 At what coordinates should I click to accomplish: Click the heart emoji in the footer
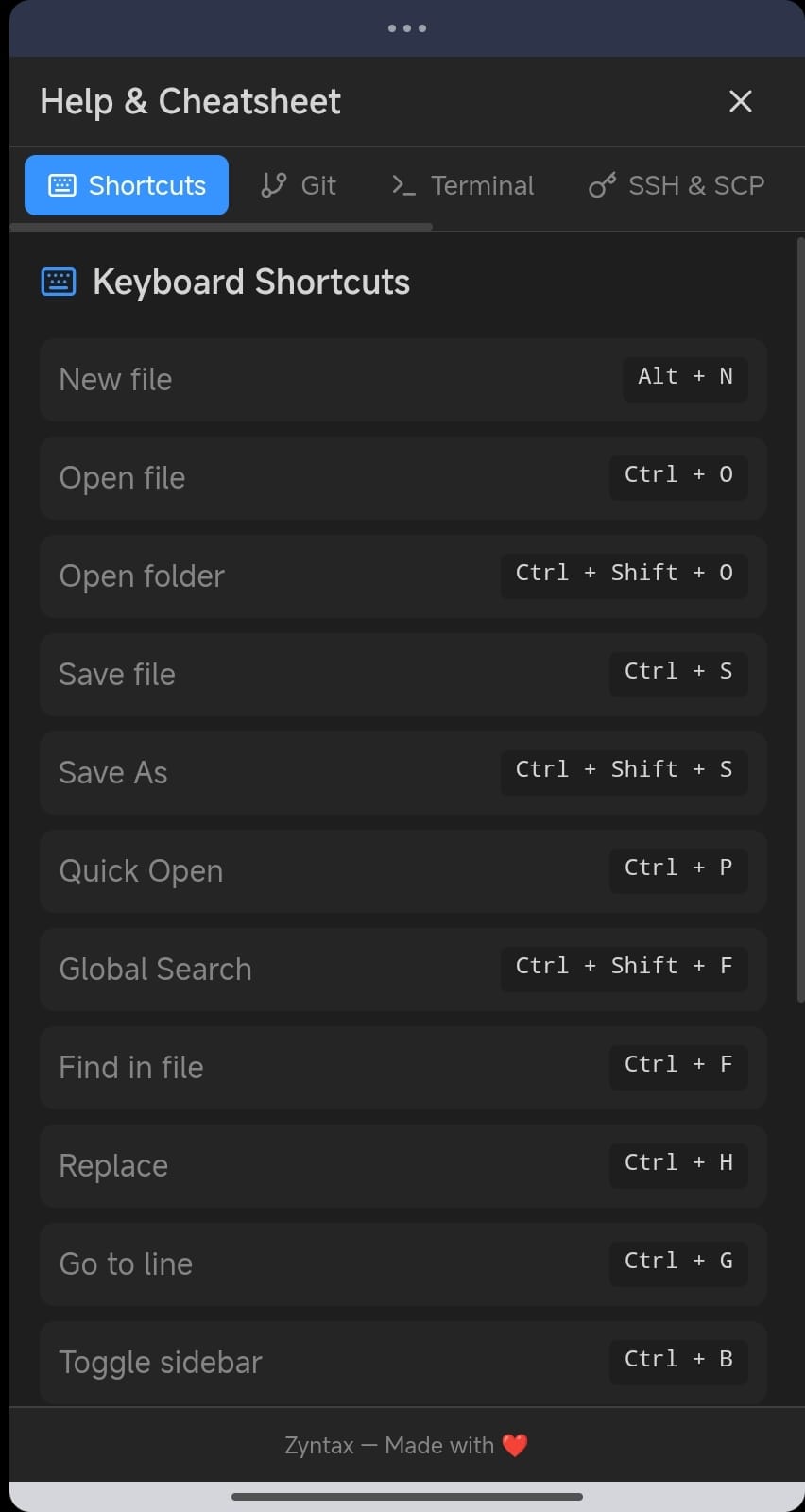point(514,1445)
